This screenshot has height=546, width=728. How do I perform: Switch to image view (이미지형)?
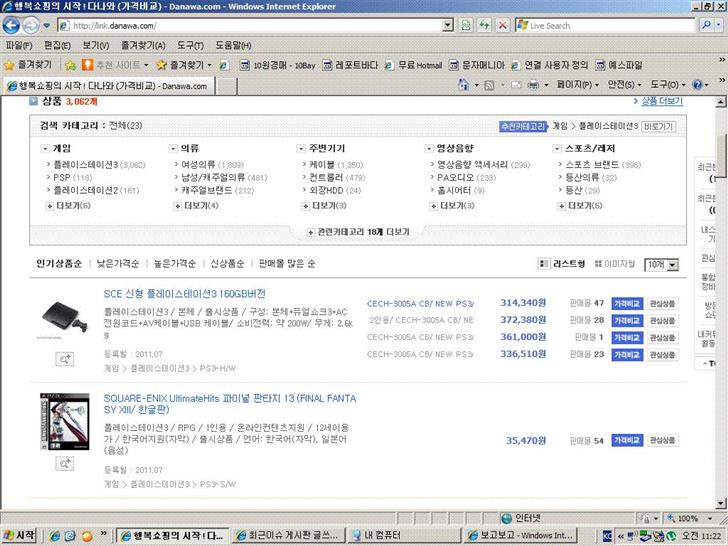point(615,264)
